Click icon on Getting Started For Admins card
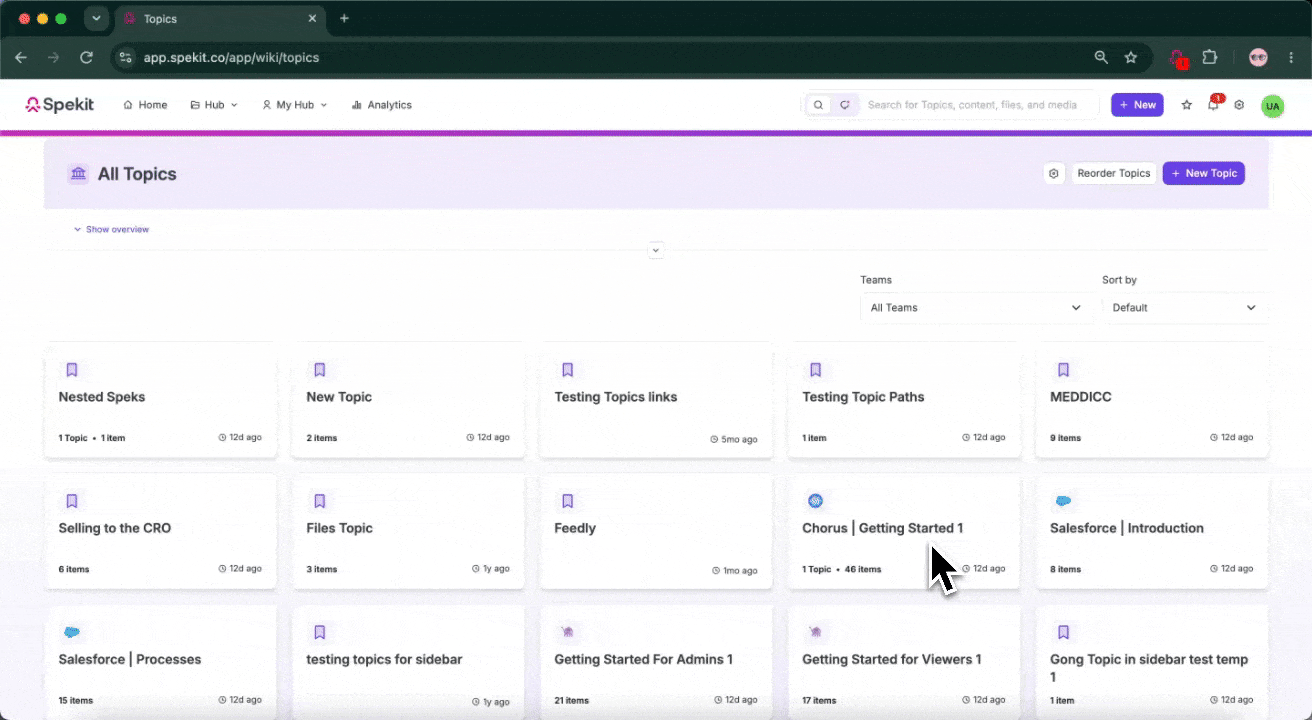Image resolution: width=1312 pixels, height=720 pixels. tap(568, 632)
